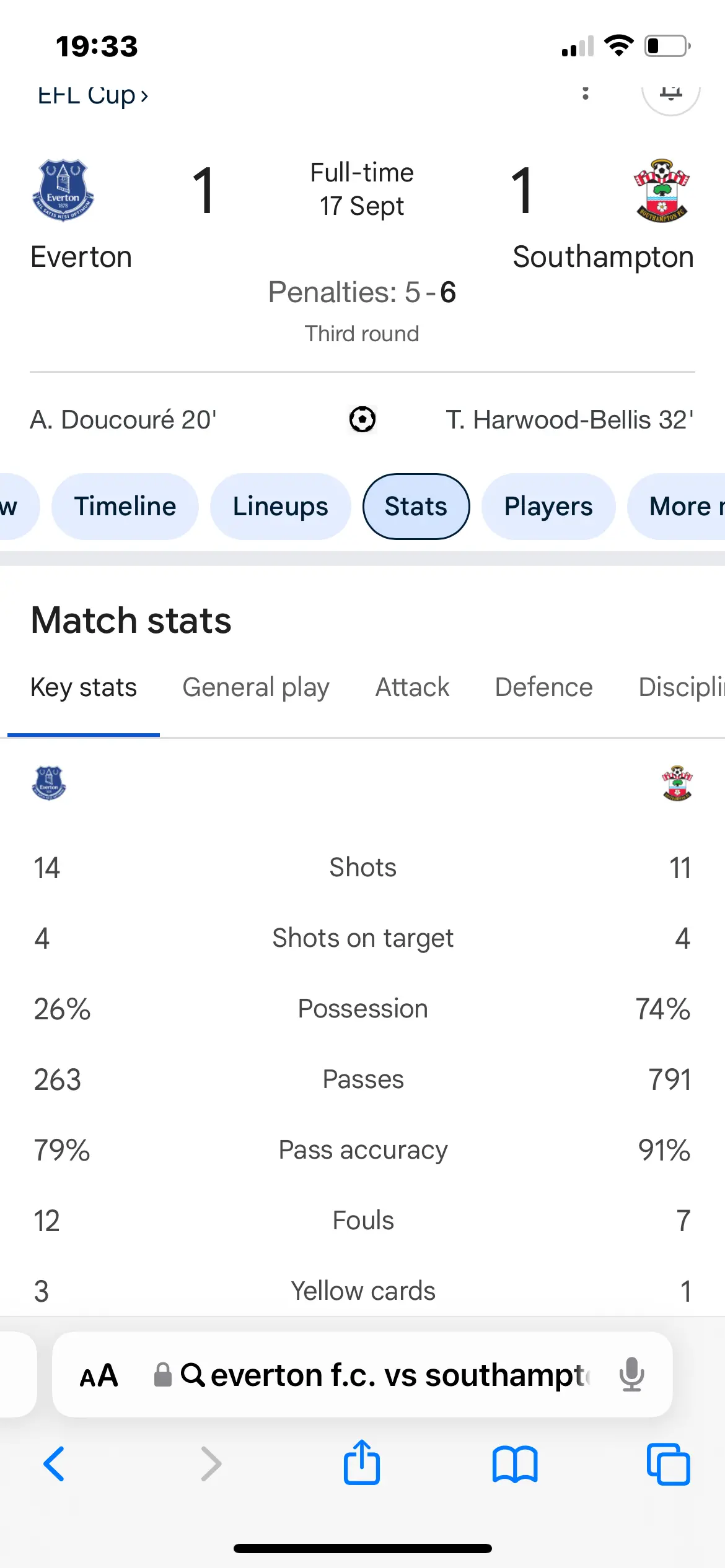Tap the Southampton crest in scoreboard
Image resolution: width=725 pixels, height=1568 pixels.
pos(662,190)
